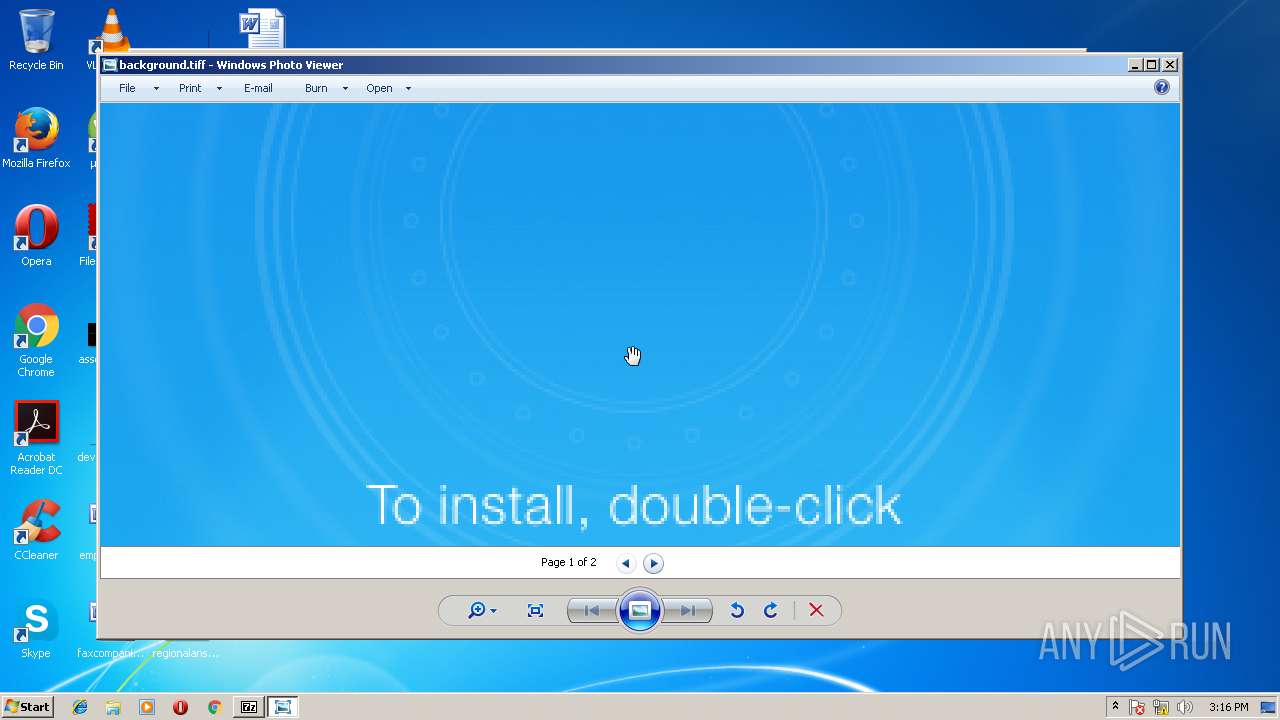This screenshot has height=720, width=1280.
Task: Open Internet Explorer from taskbar
Action: (x=80, y=707)
